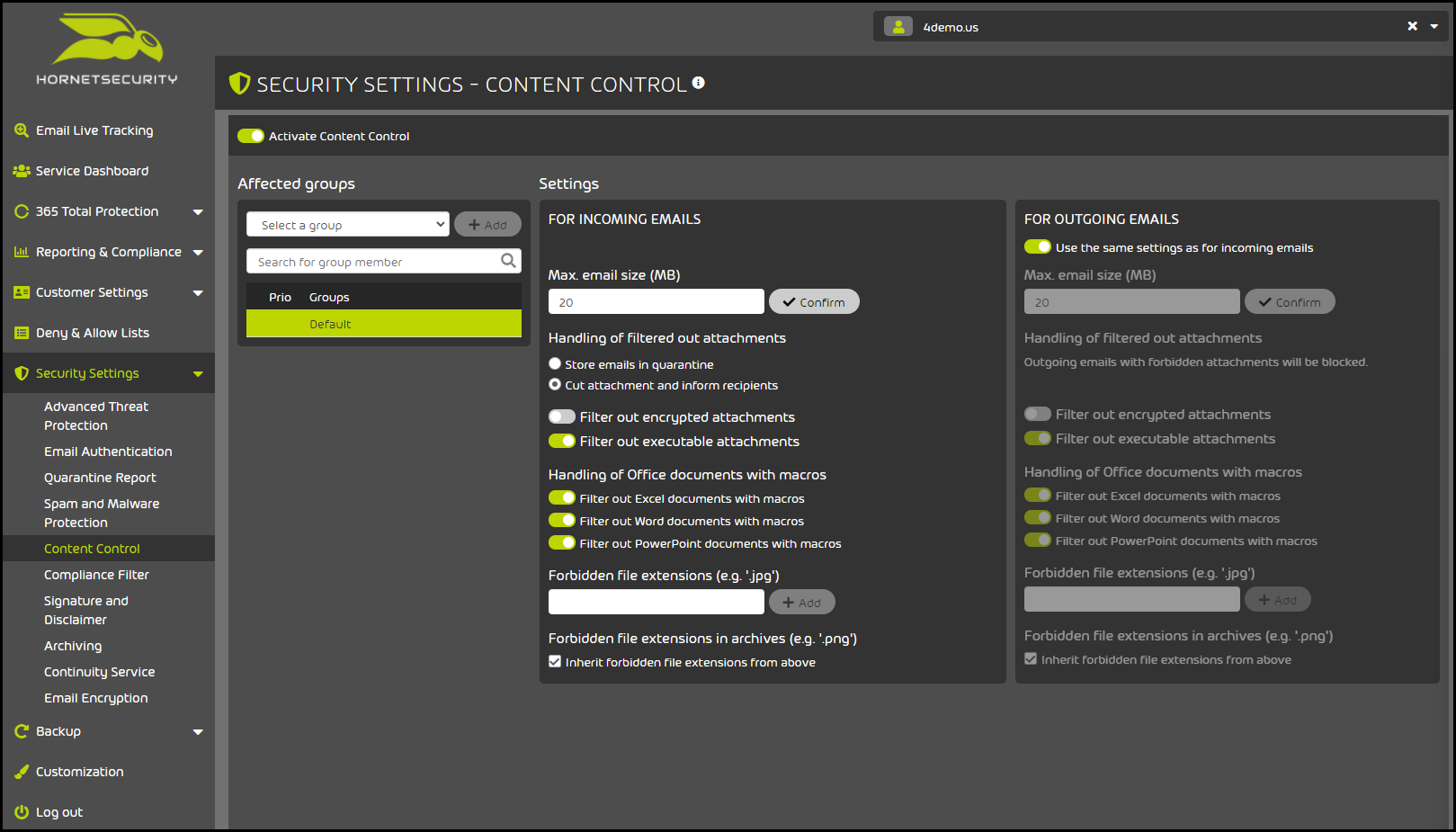The height and width of the screenshot is (832, 1456).
Task: Toggle Use the same settings as for incoming emails
Action: (1038, 246)
